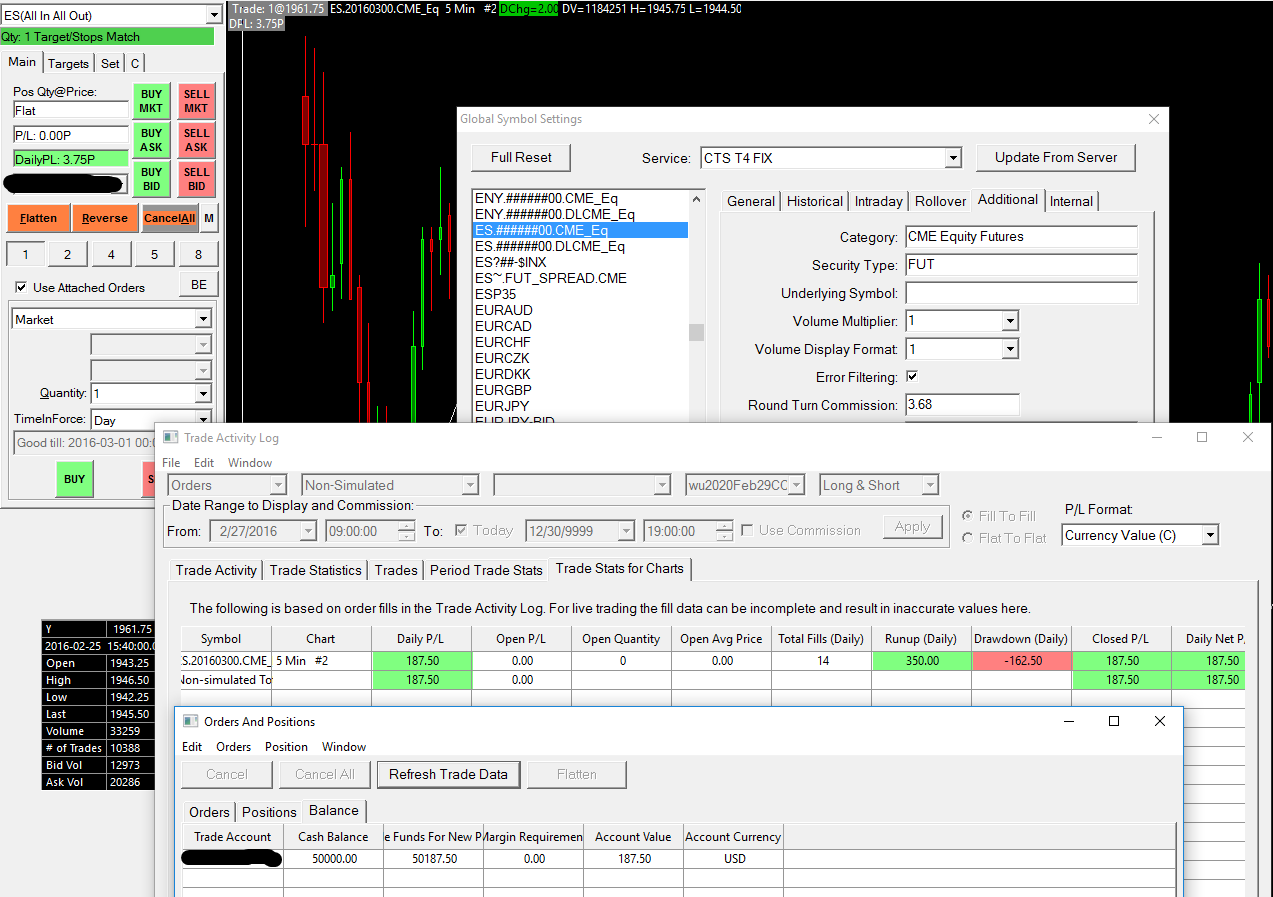Viewport: 1273px width, 897px height.
Task: Click the Trade Activity Log window icon
Action: (168, 438)
